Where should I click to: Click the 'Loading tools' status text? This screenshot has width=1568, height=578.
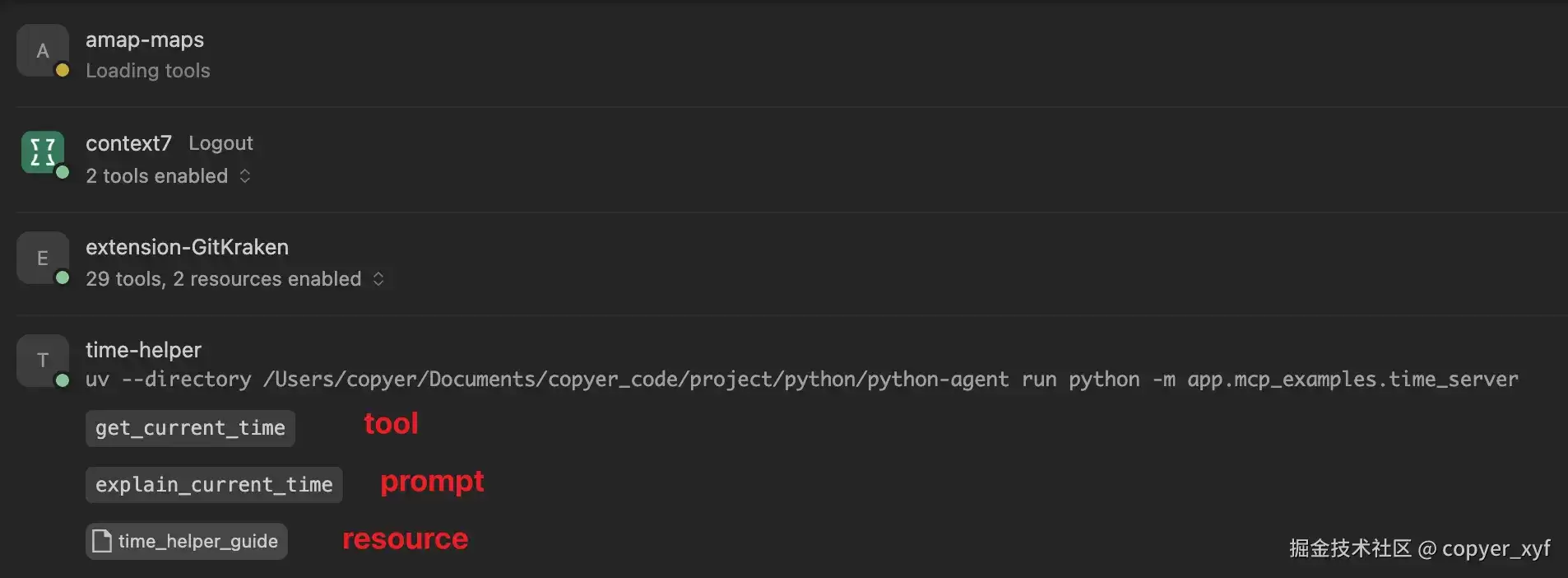148,71
